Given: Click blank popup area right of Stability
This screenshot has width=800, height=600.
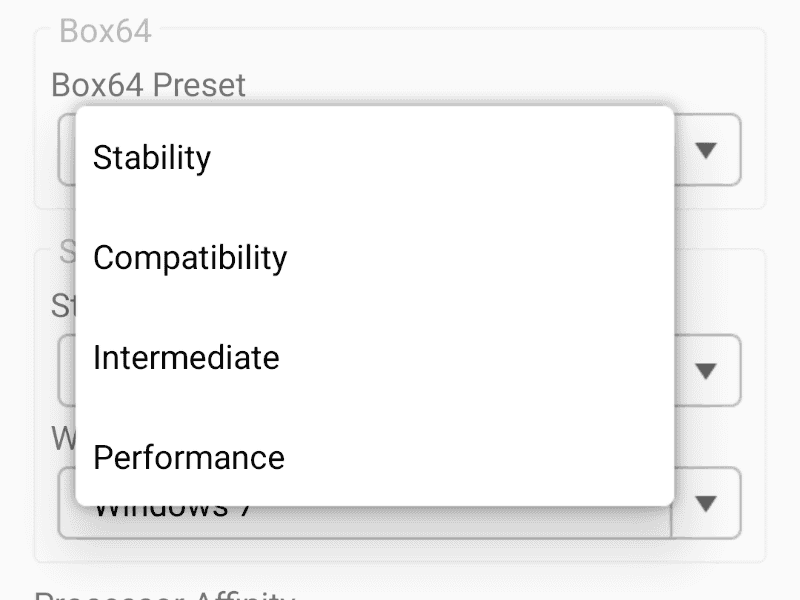Looking at the screenshot, I should pos(450,158).
